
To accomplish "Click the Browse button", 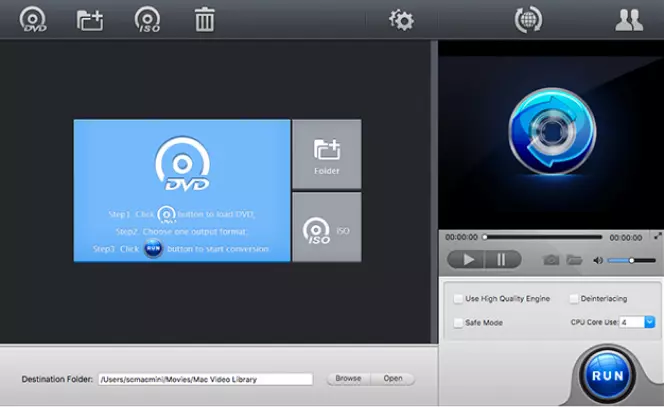I will pos(349,379).
